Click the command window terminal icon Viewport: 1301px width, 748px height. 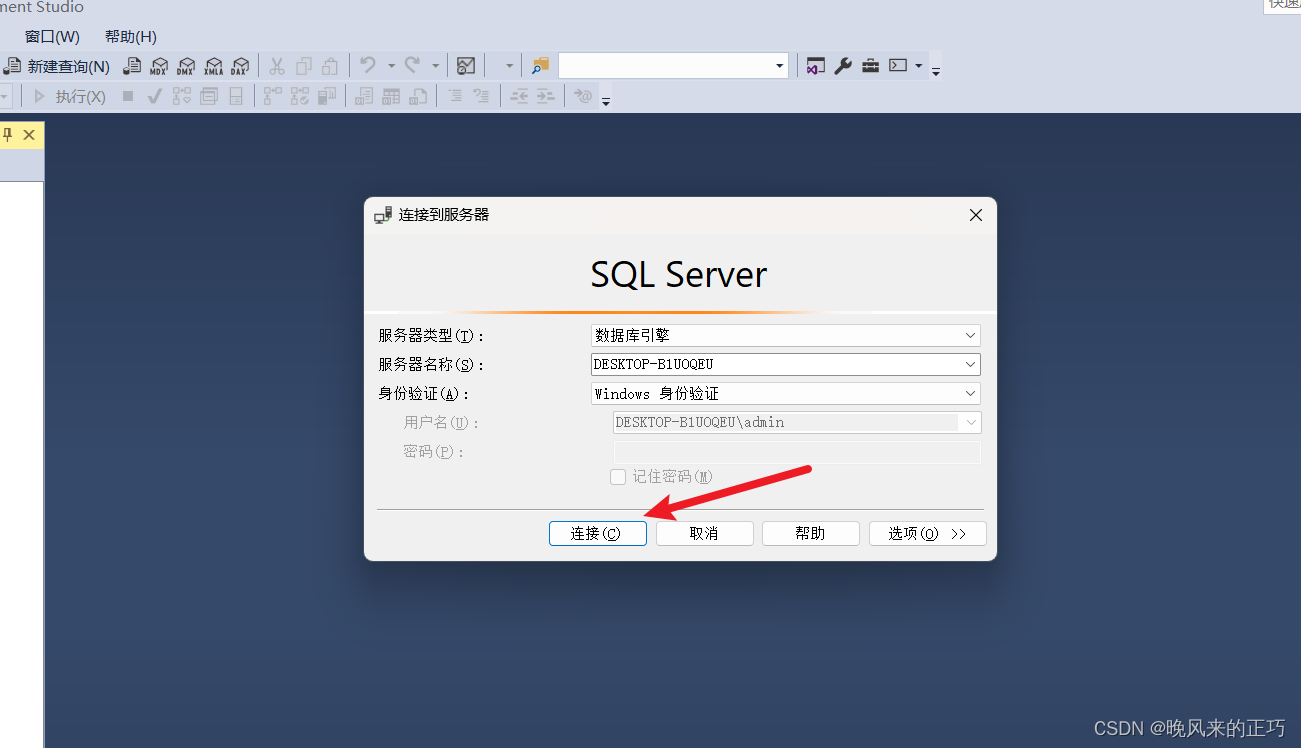(x=898, y=66)
